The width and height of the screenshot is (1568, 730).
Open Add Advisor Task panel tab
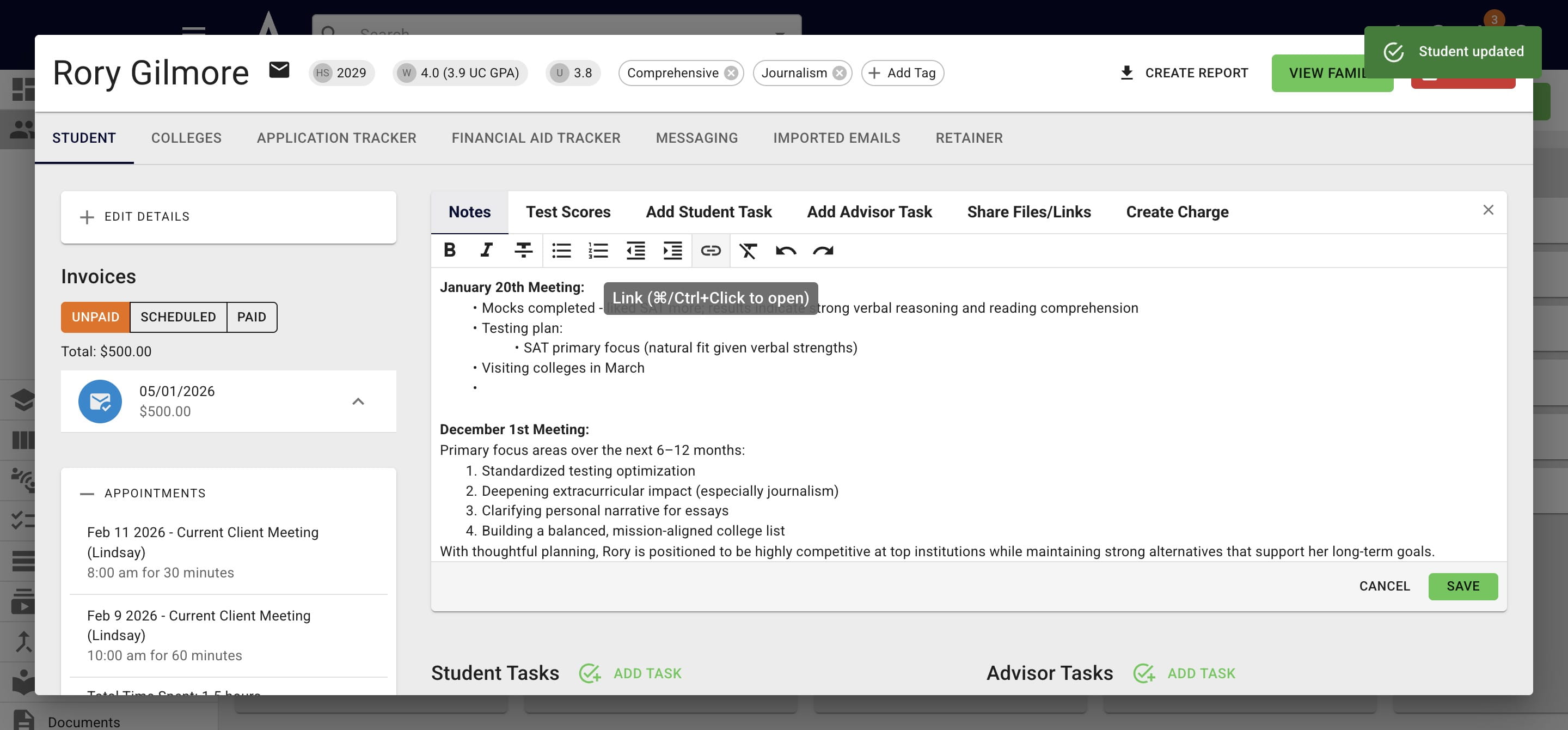click(869, 212)
